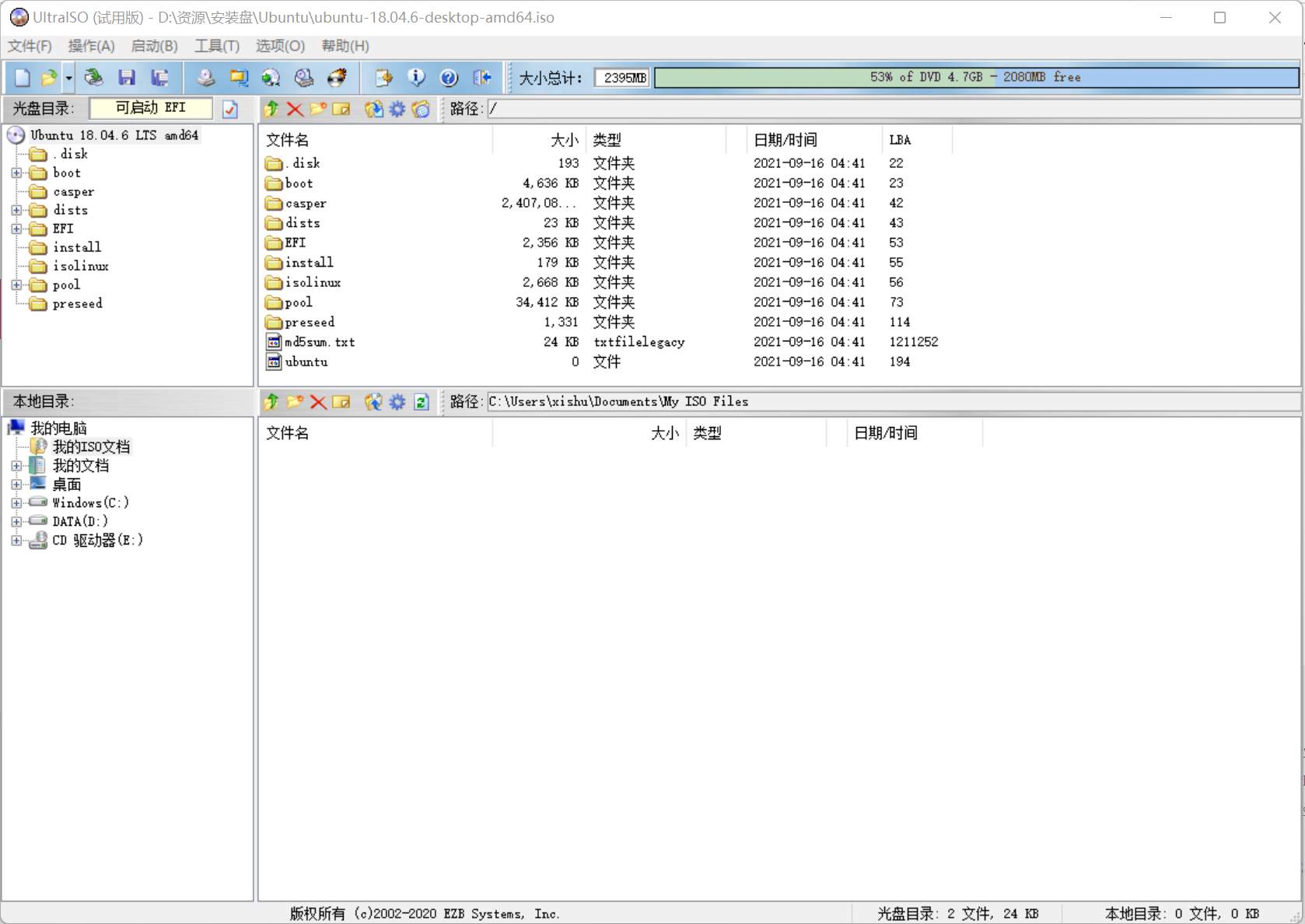Create a new ISO with the blank page icon
Image resolution: width=1305 pixels, height=924 pixels.
[23, 77]
